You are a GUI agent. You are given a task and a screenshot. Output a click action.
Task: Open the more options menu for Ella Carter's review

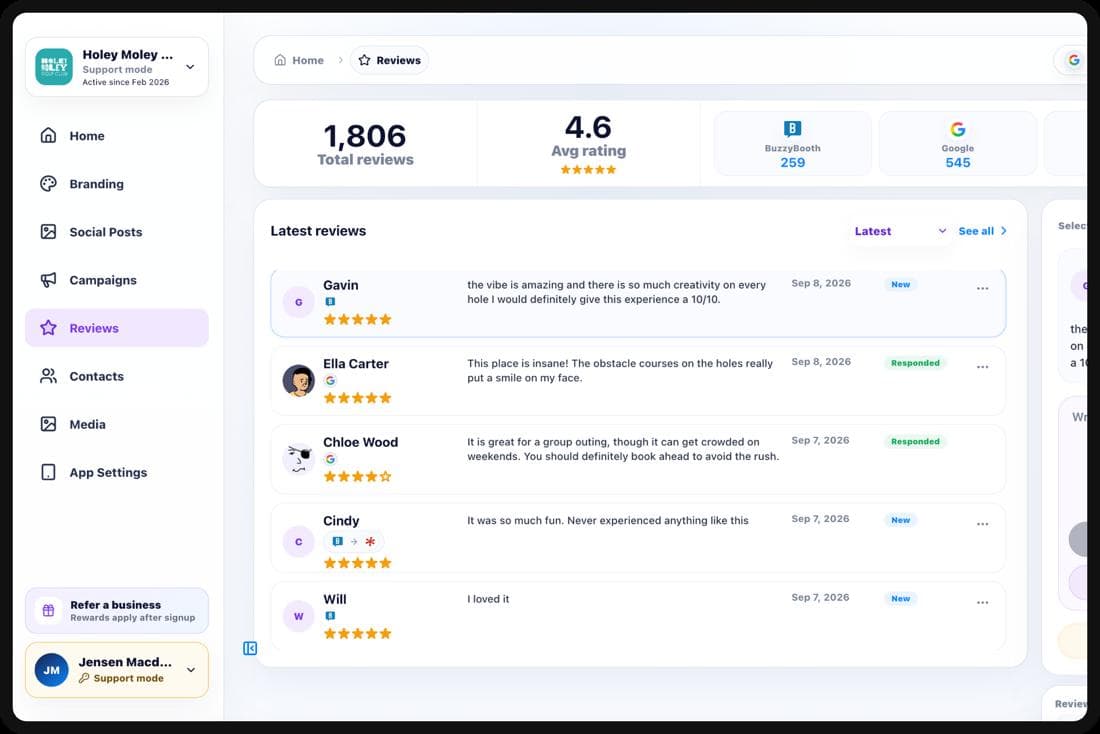click(x=982, y=367)
